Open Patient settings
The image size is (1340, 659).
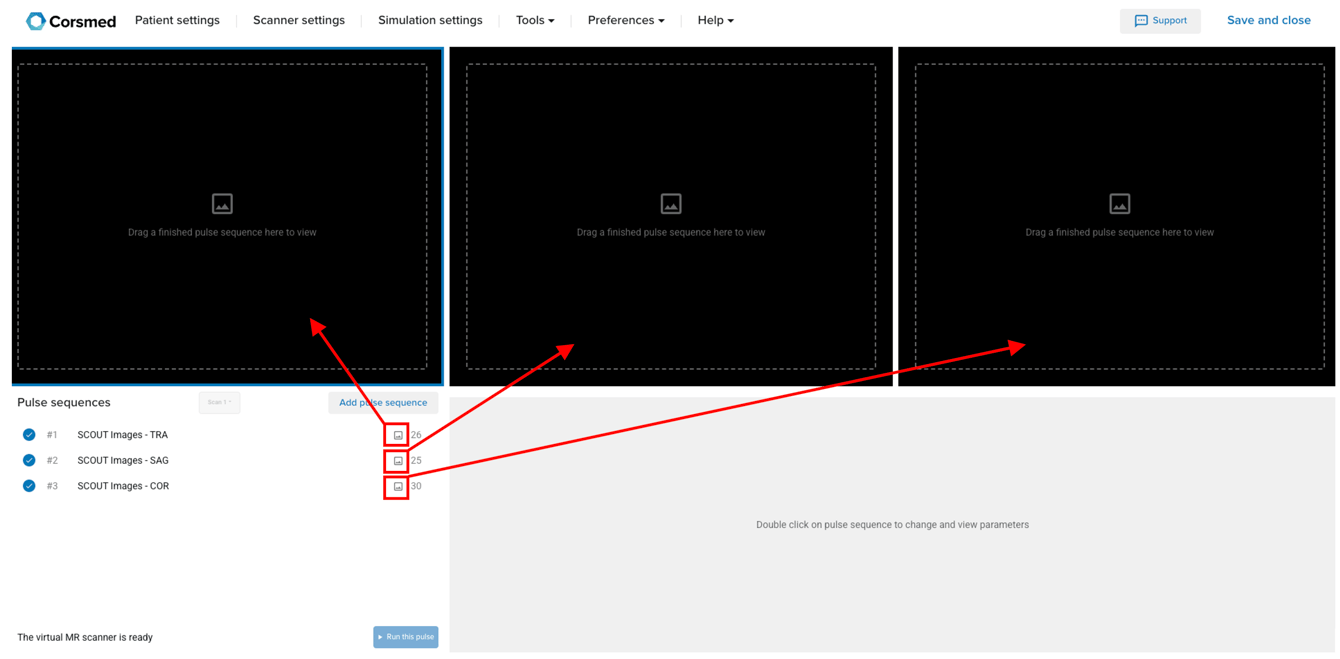(x=177, y=21)
